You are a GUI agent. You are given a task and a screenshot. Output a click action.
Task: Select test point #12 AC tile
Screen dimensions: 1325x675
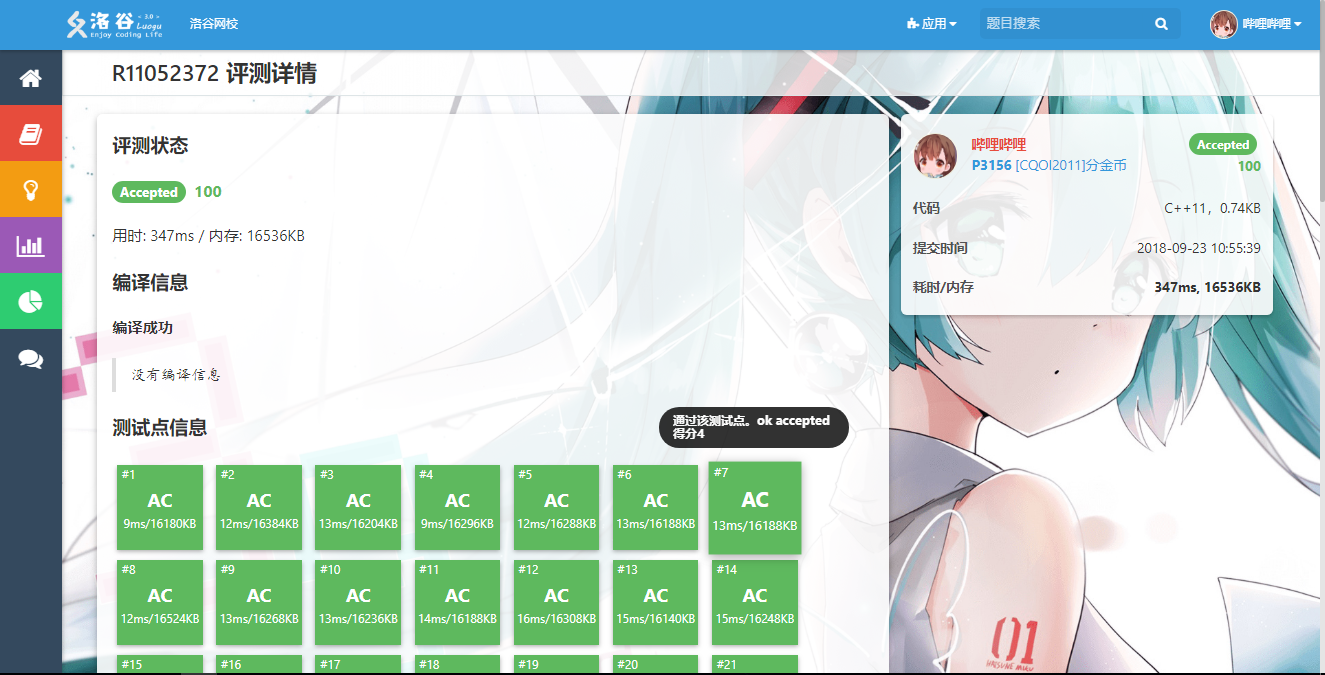pyautogui.click(x=557, y=602)
